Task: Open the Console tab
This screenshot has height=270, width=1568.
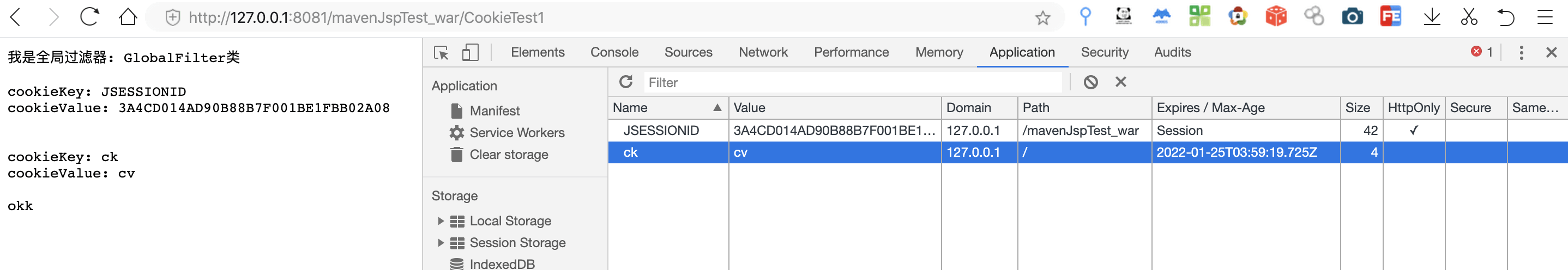Action: [614, 53]
